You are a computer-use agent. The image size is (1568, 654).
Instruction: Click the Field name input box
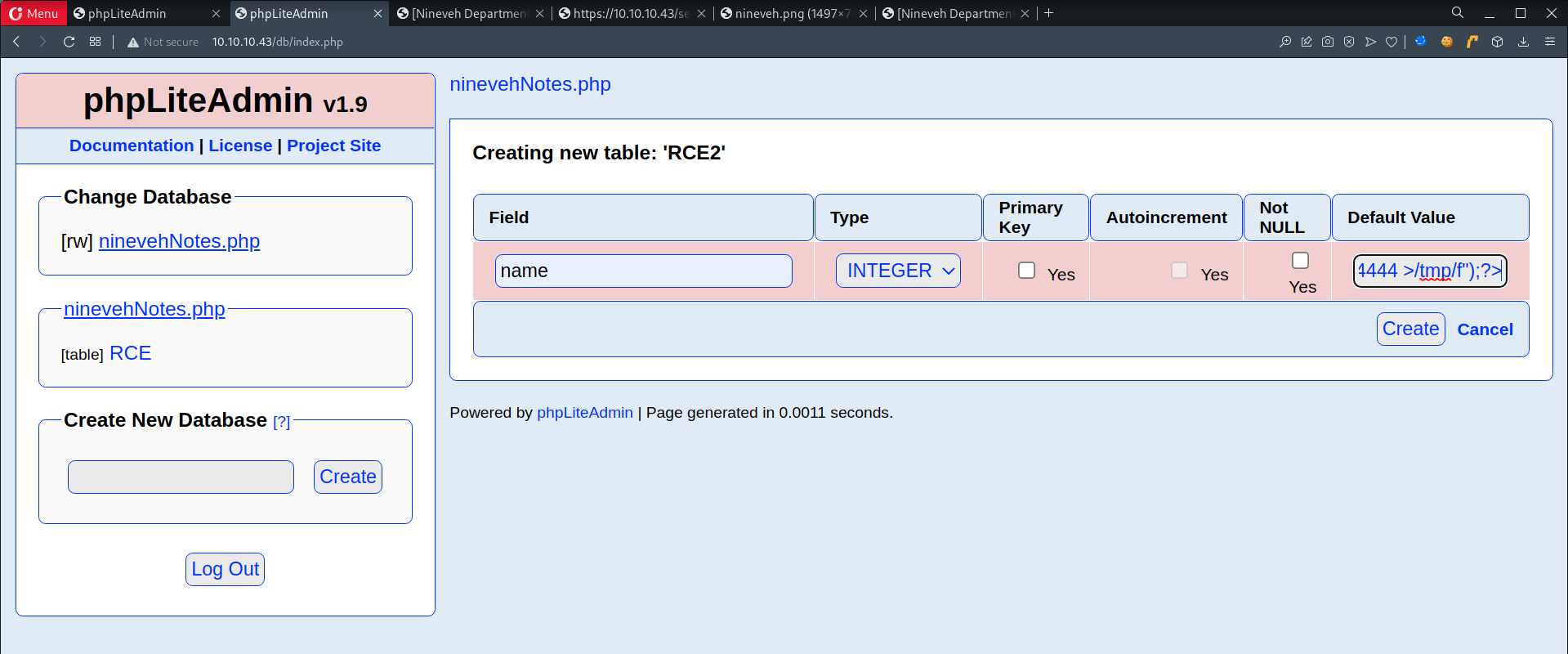(643, 271)
